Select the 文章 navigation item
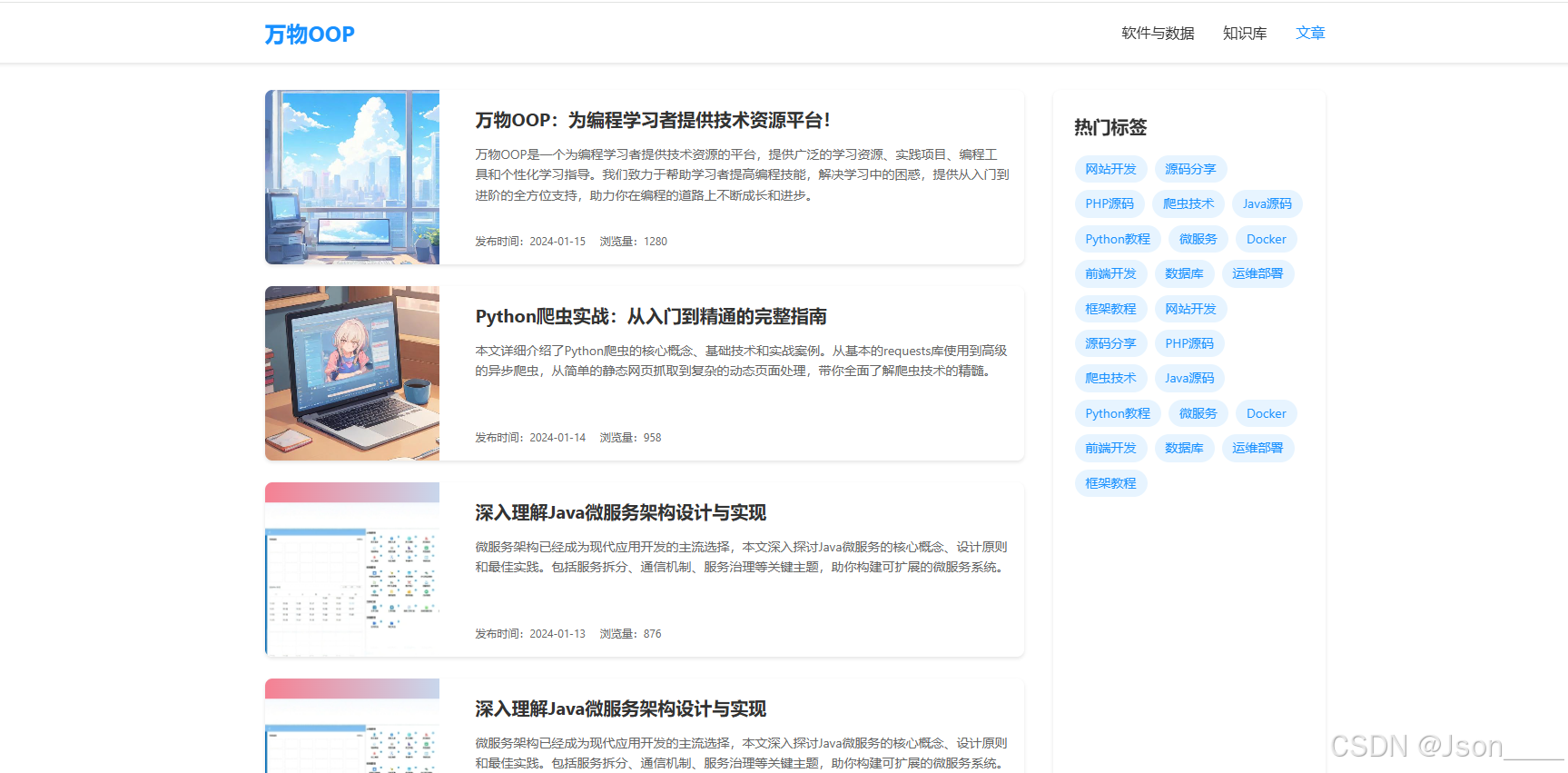1568x773 pixels. [x=1310, y=34]
